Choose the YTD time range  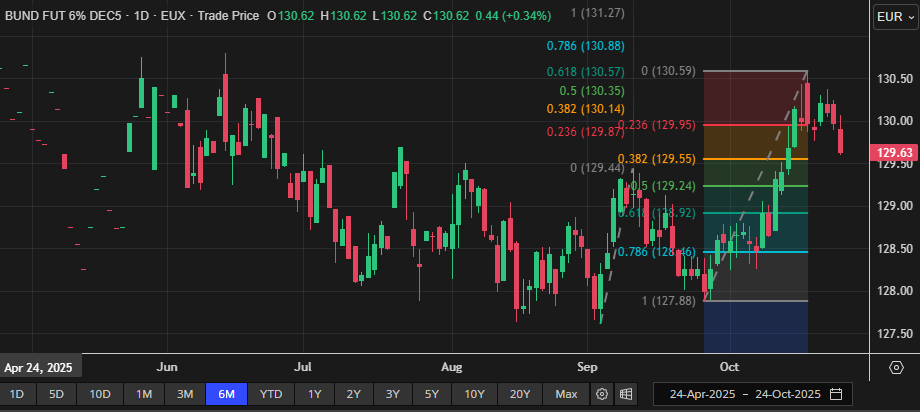pyautogui.click(x=271, y=394)
